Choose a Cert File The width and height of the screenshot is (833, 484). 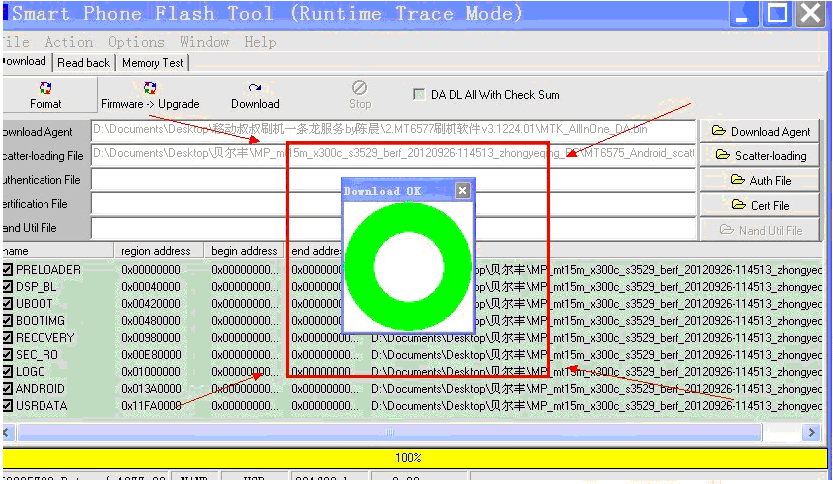[760, 205]
